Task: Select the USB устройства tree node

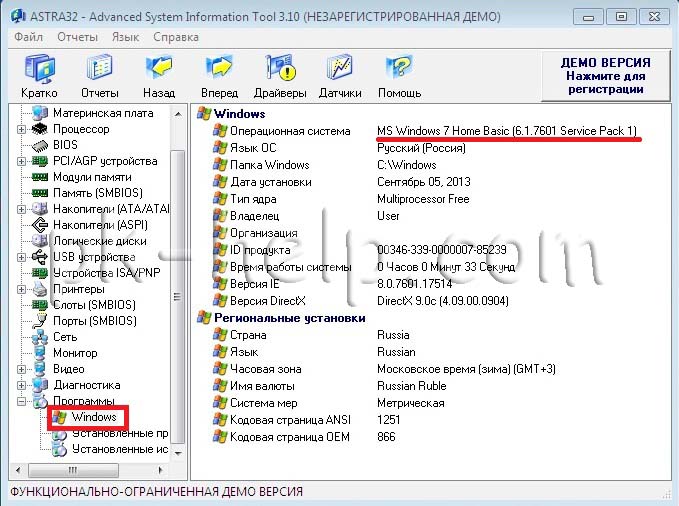Action: (x=94, y=257)
